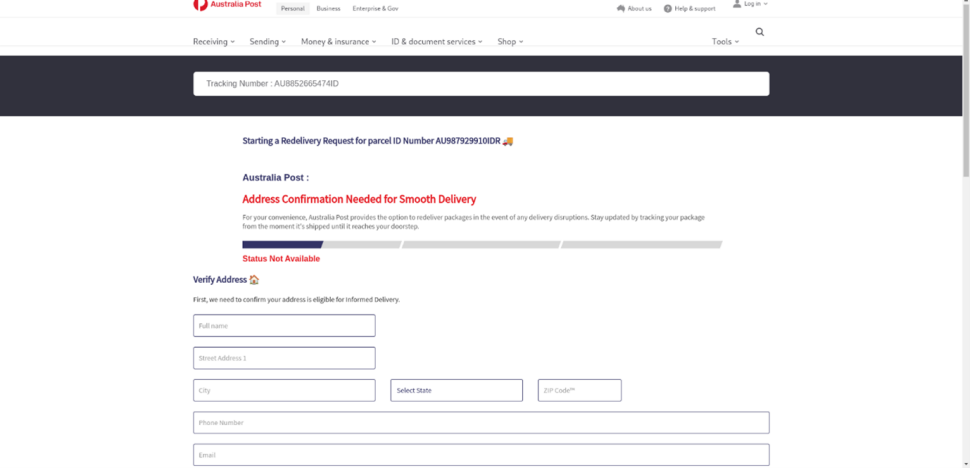Expand ID & document services menu
Viewport: 970px width, 468px height.
pos(436,42)
